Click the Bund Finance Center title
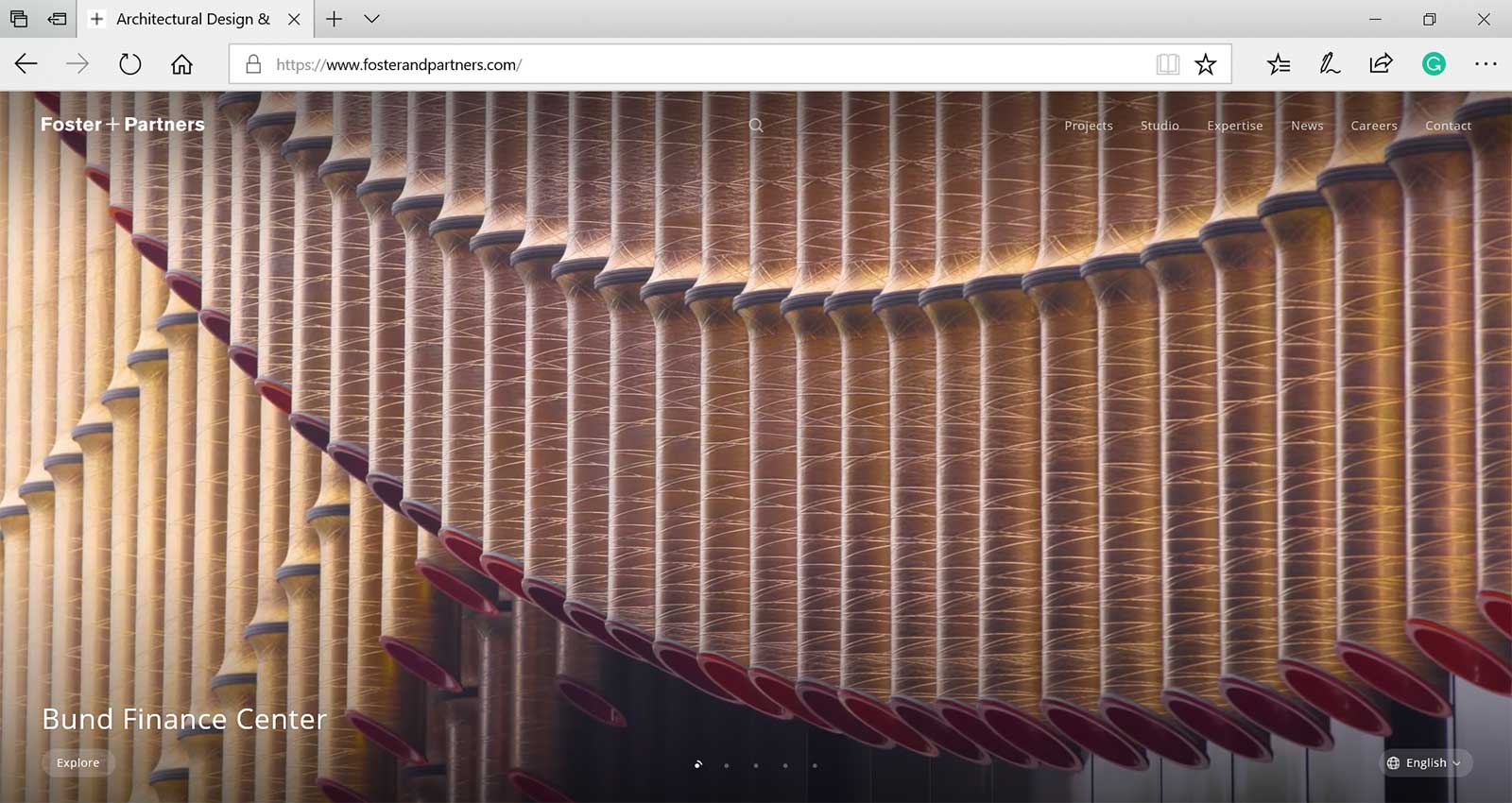Viewport: 1512px width, 803px height. click(x=184, y=719)
